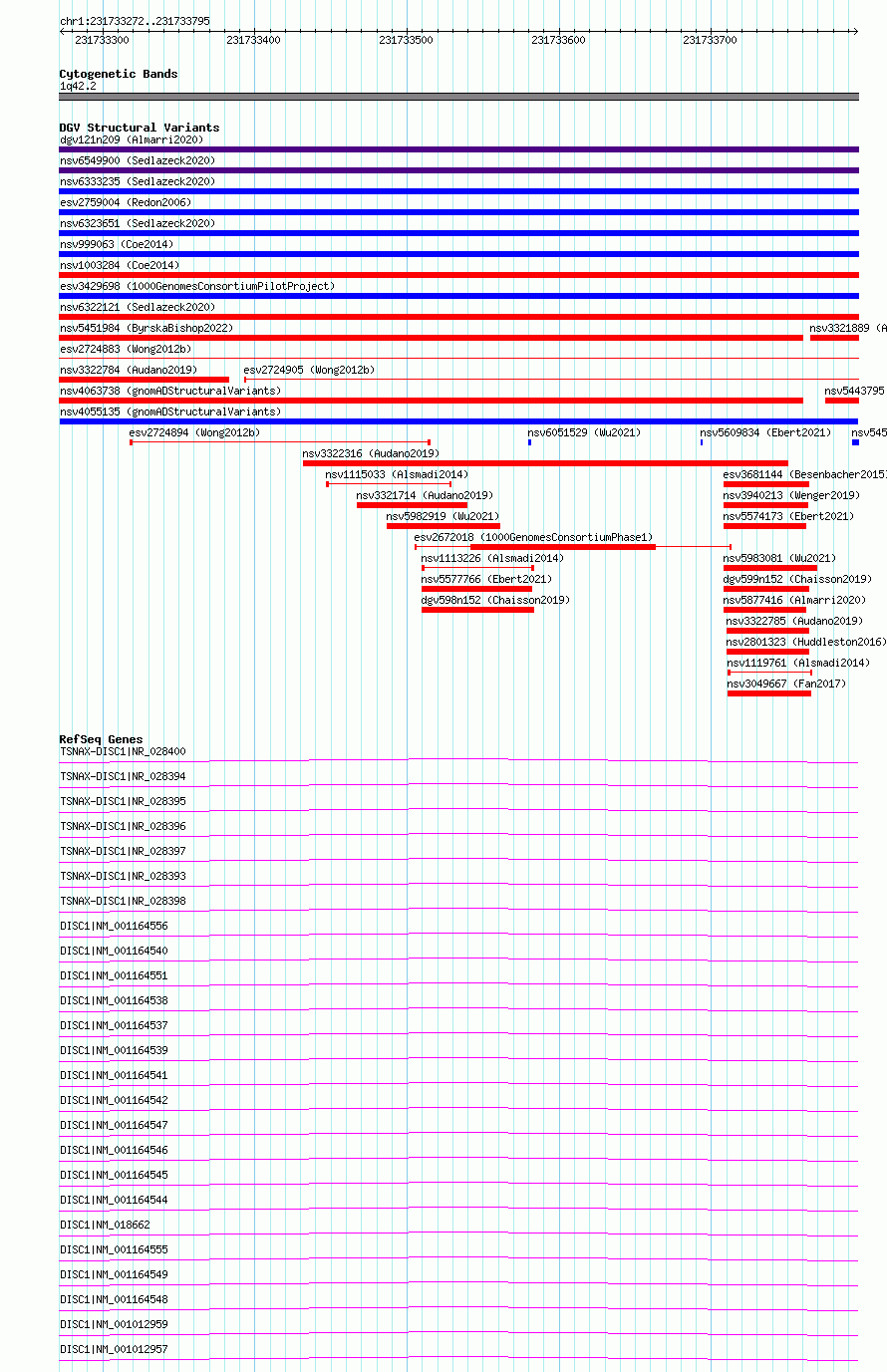Viewport: 887px width, 1372px height.
Task: Open esv2672018 1000GenomesConsortiumPhase1 variant
Action: point(573,547)
